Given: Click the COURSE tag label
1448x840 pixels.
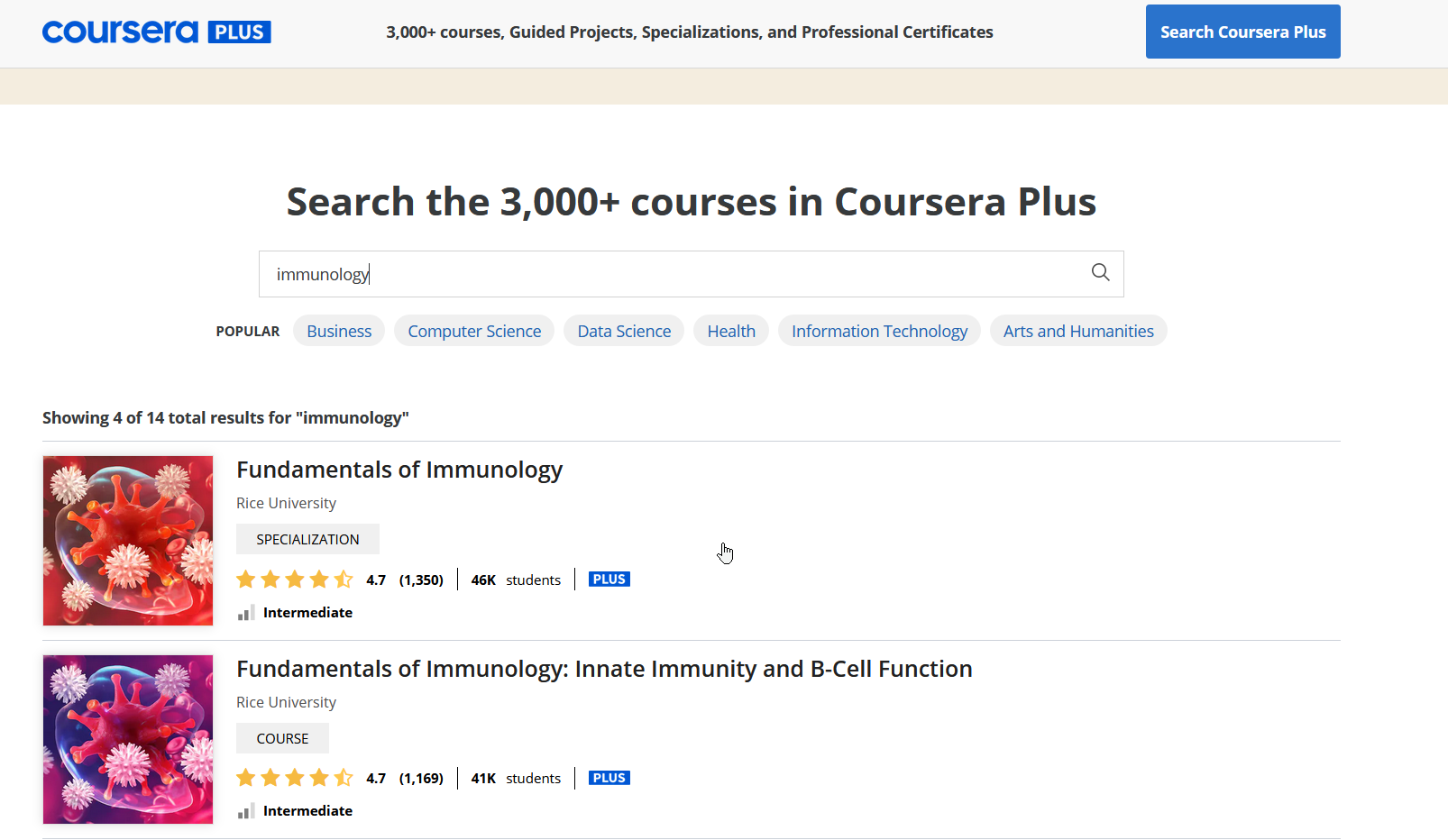Looking at the screenshot, I should tap(282, 738).
